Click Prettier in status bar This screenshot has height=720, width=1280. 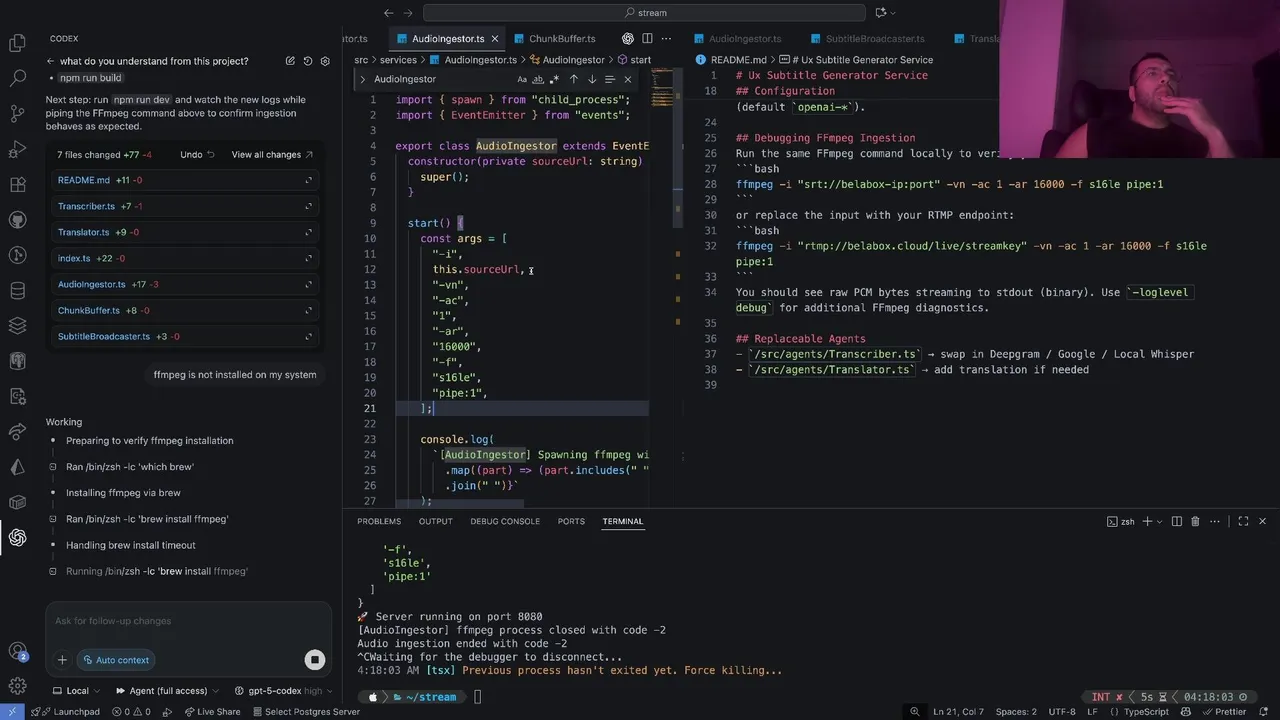coord(1224,712)
